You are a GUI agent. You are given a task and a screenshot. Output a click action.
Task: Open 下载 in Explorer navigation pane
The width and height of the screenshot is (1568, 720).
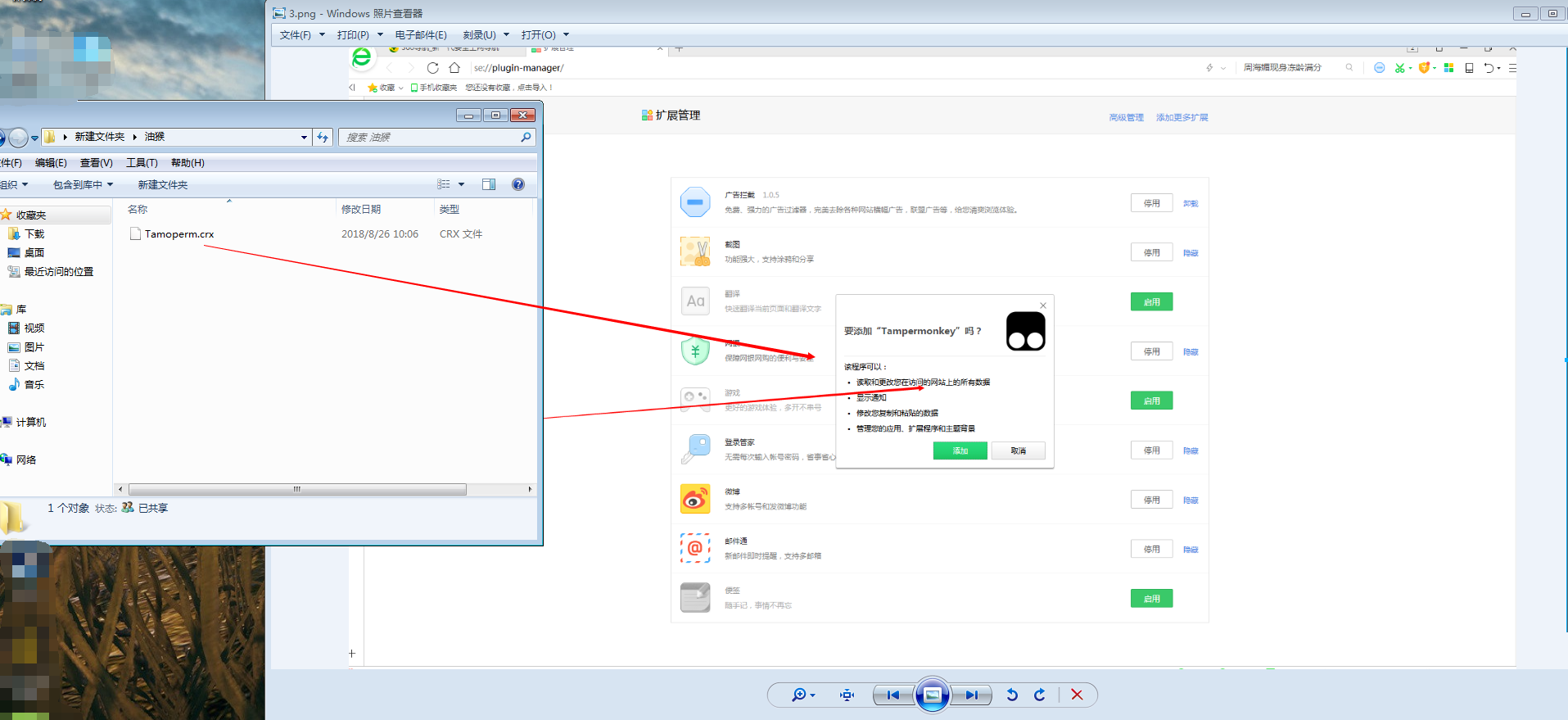(x=34, y=234)
